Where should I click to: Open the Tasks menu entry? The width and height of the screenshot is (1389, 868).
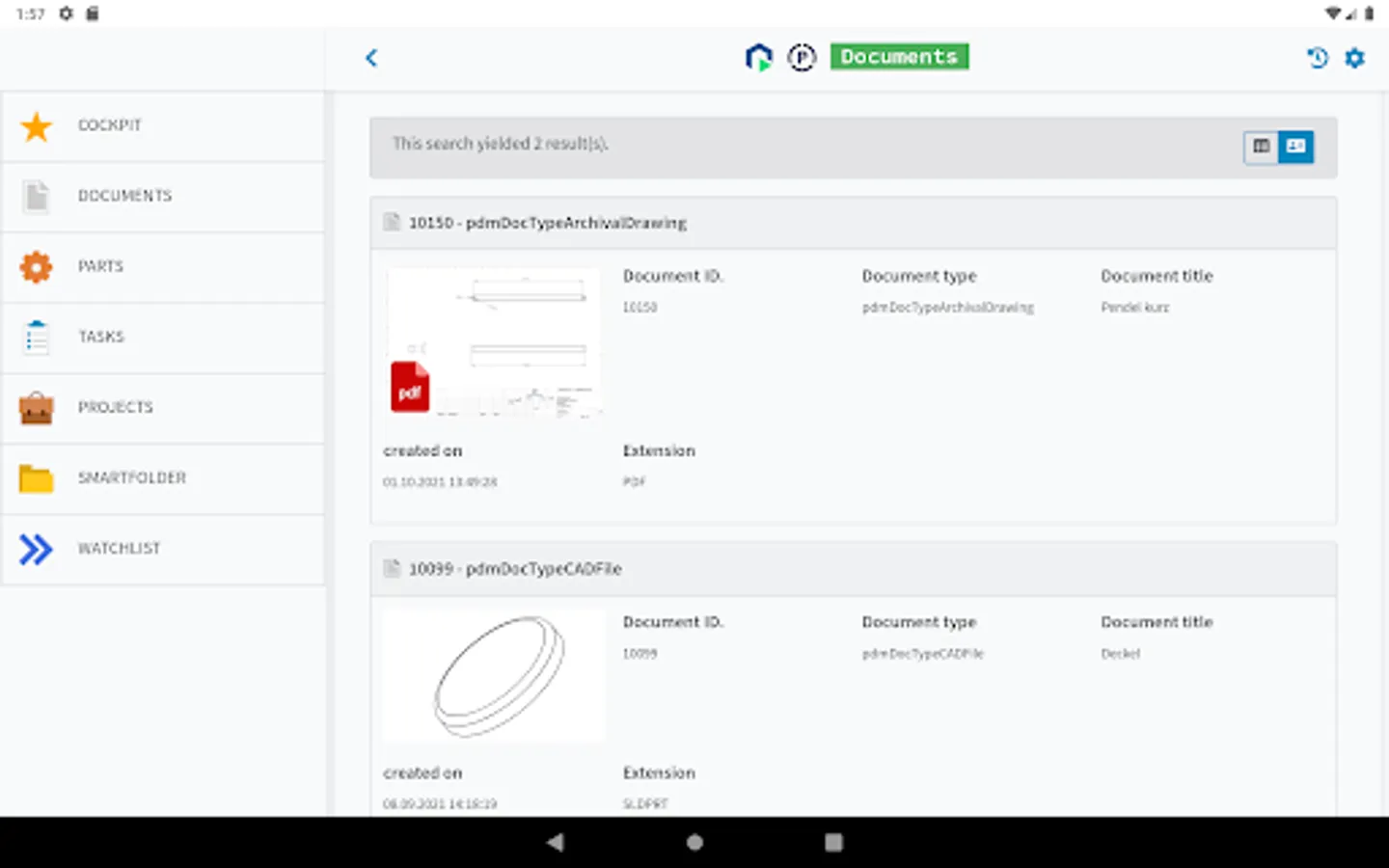(163, 338)
